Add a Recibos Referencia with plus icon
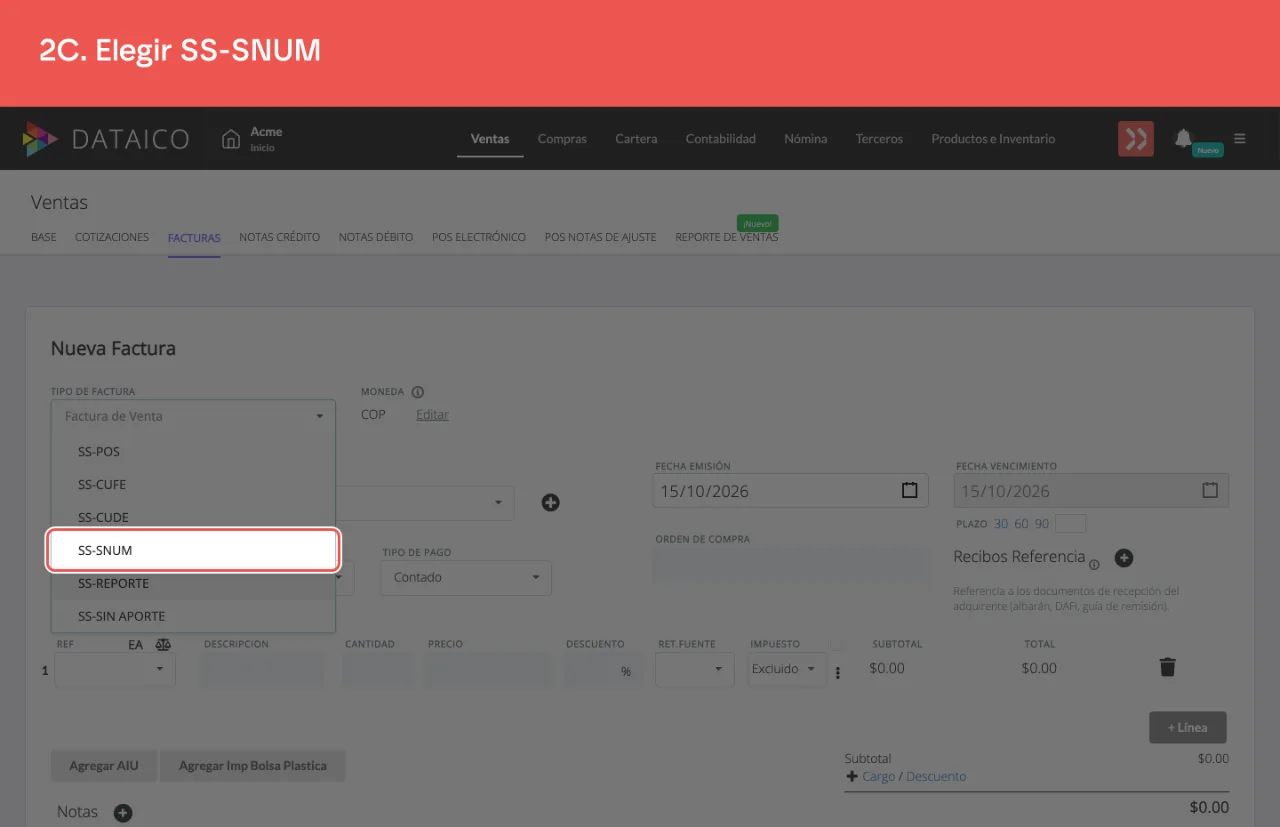Screen dimensions: 1280x827 pos(1123,558)
